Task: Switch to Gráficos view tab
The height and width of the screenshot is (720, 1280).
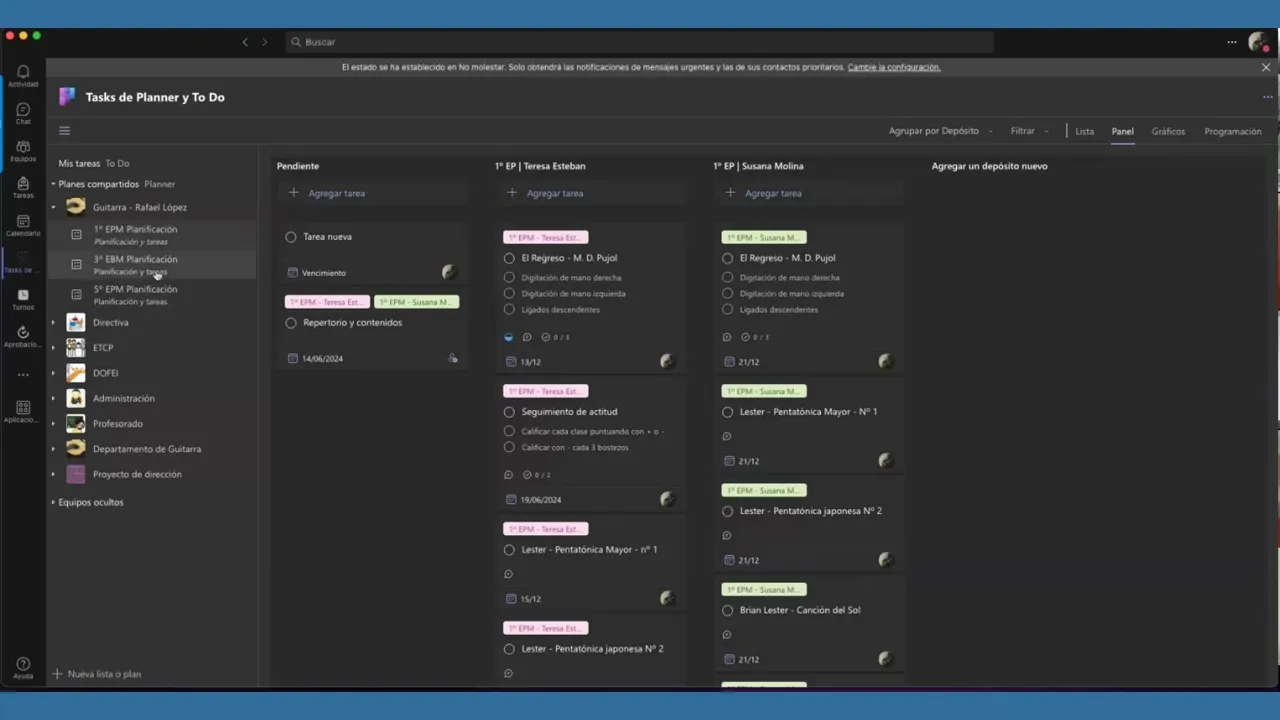Action: click(1168, 131)
